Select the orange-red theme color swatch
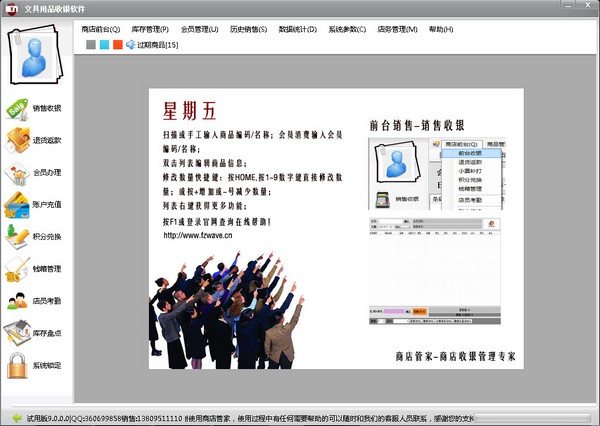The image size is (600, 426). [x=118, y=45]
